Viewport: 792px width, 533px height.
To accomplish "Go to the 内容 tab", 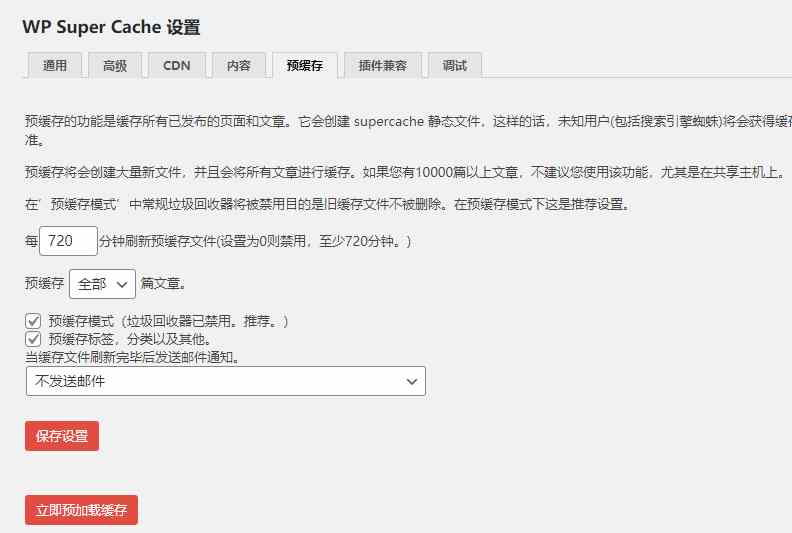I will coord(238,65).
